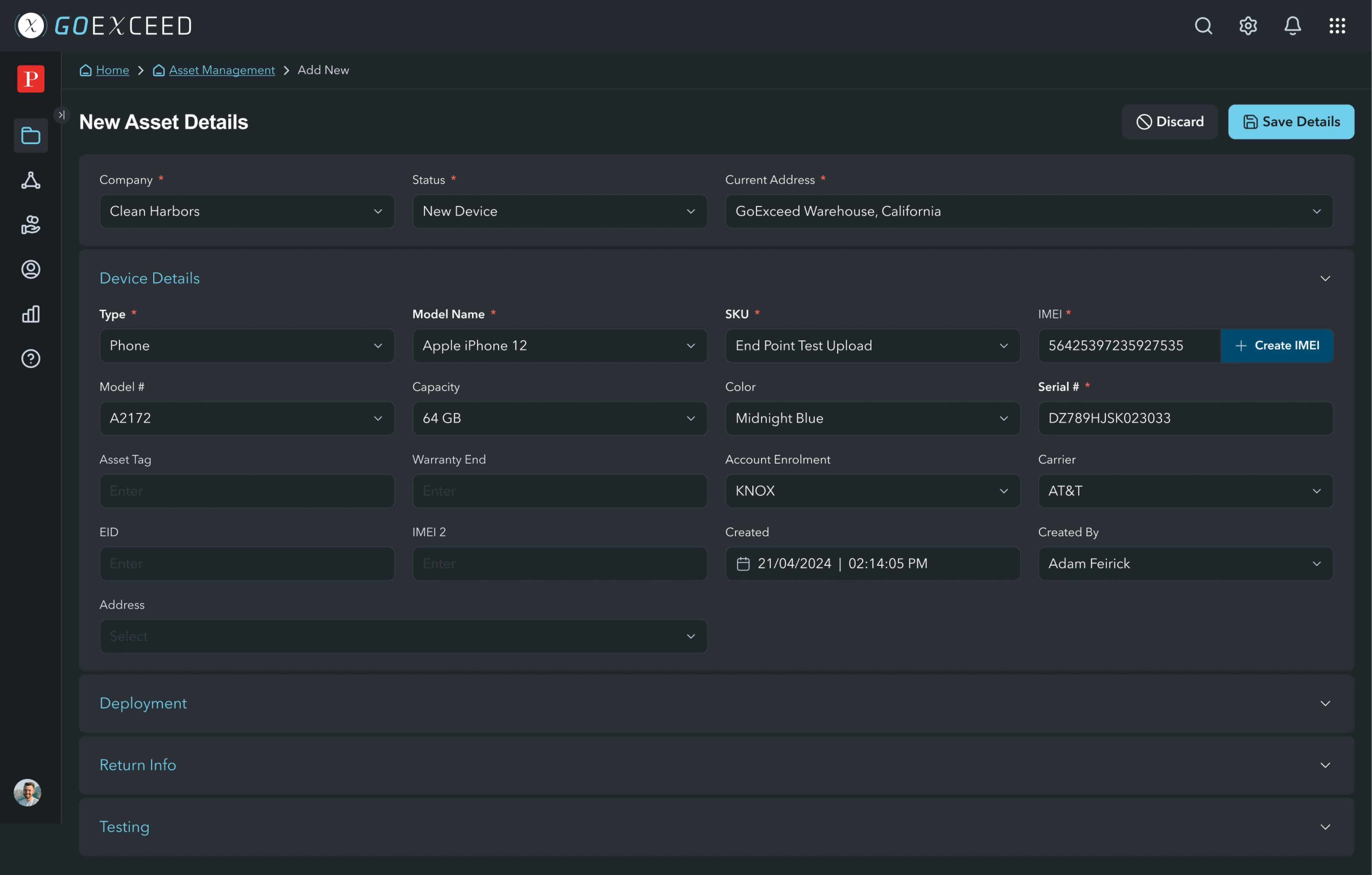
Task: Click the Add New breadcrumb text
Action: [323, 70]
